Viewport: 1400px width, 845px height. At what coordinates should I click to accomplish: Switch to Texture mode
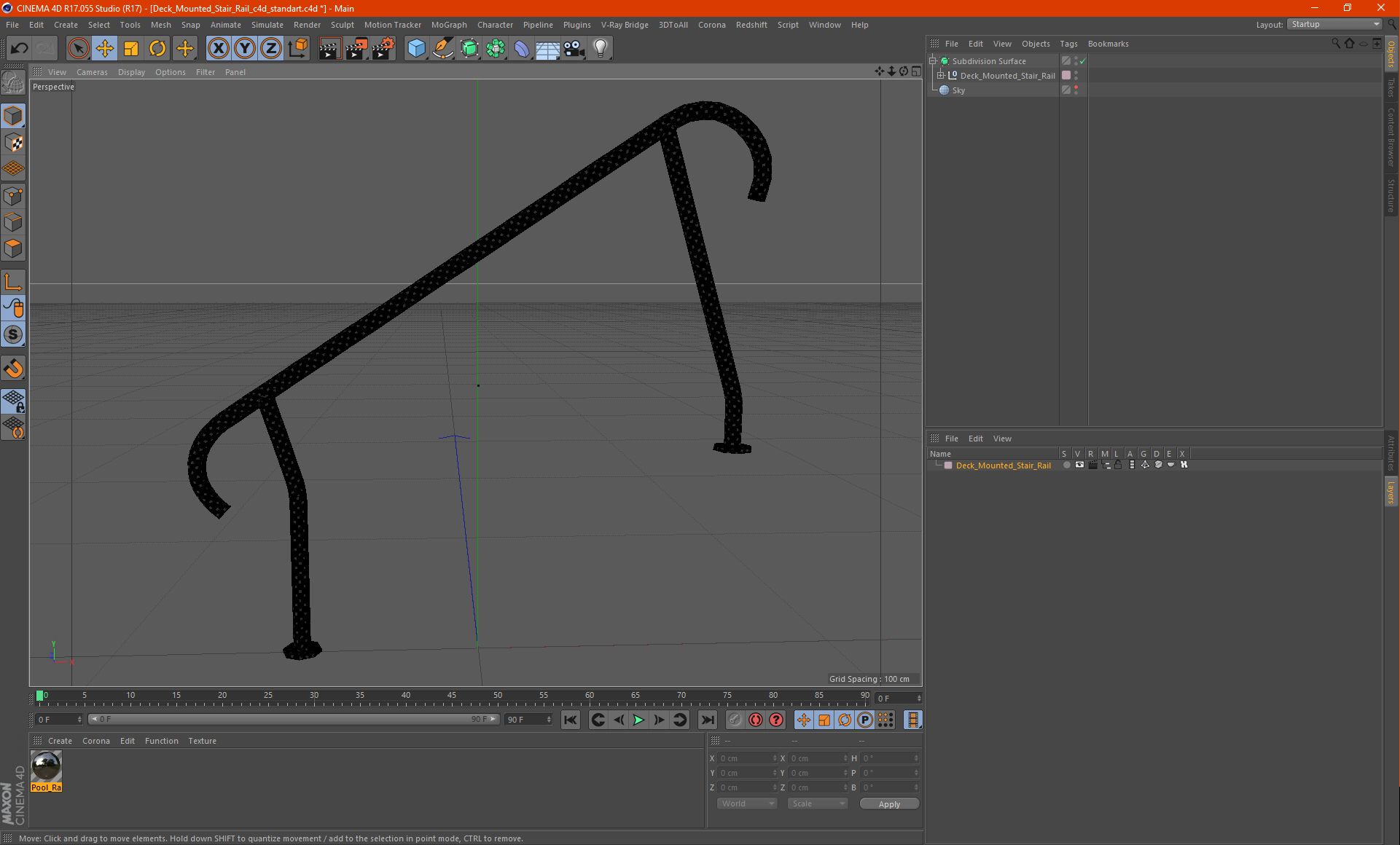point(13,143)
